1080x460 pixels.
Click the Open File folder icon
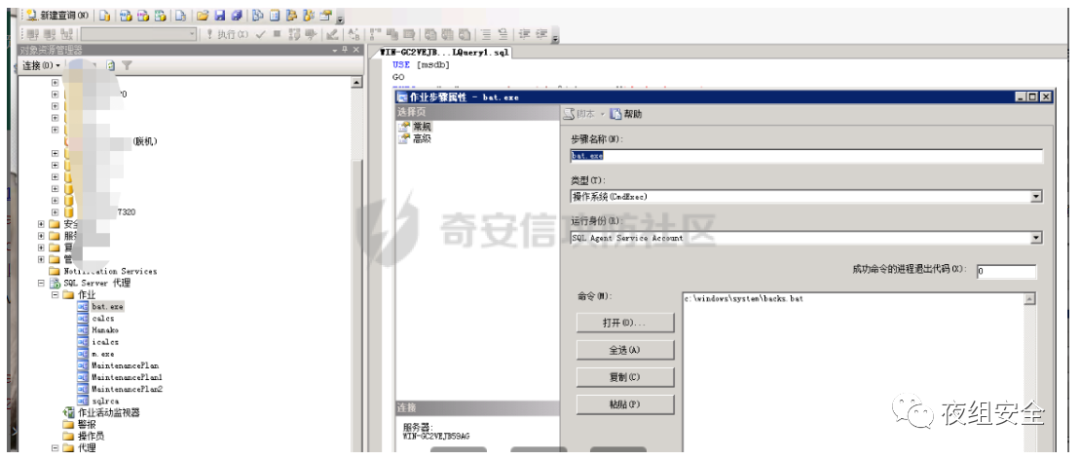coord(202,15)
